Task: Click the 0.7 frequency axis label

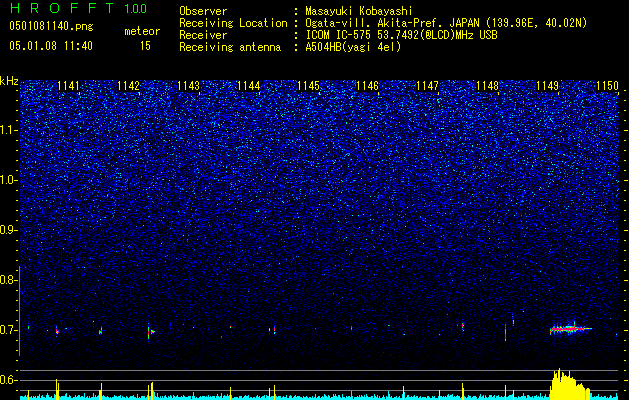Action: [x=9, y=330]
